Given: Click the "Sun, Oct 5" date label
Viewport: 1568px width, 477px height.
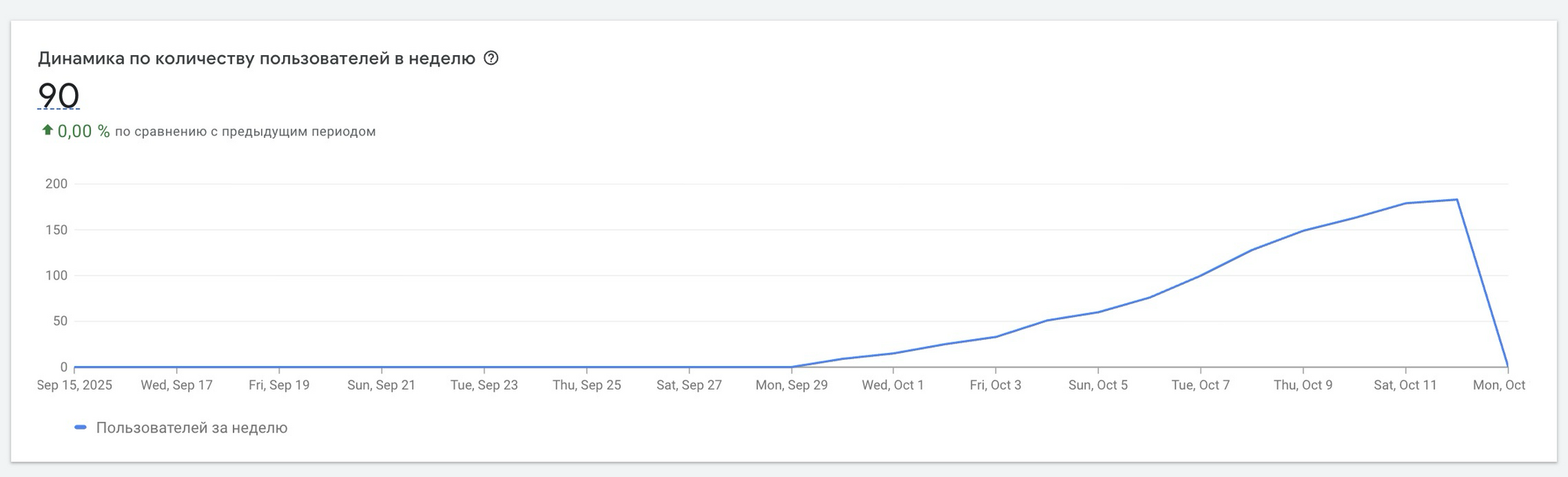Looking at the screenshot, I should click(1098, 385).
